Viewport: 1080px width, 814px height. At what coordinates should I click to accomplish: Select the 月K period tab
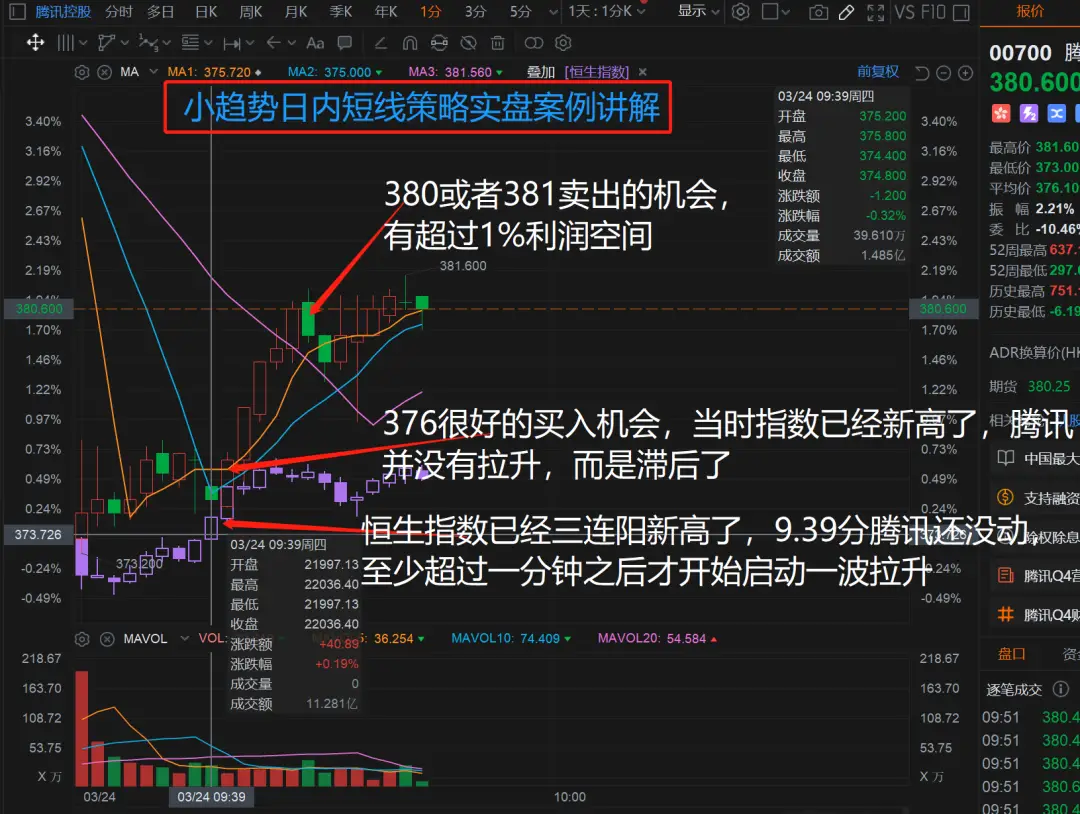[296, 12]
